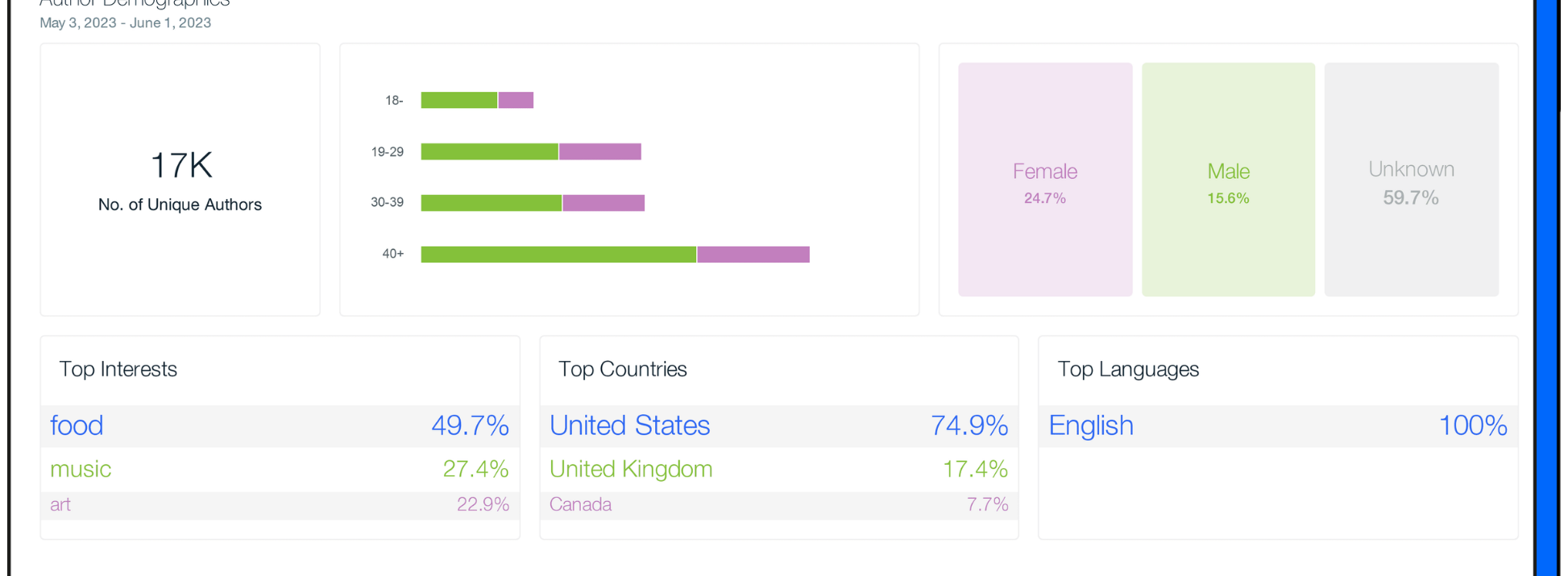The image size is (1568, 576).
Task: Click the 17K unique authors figure
Action: [181, 166]
